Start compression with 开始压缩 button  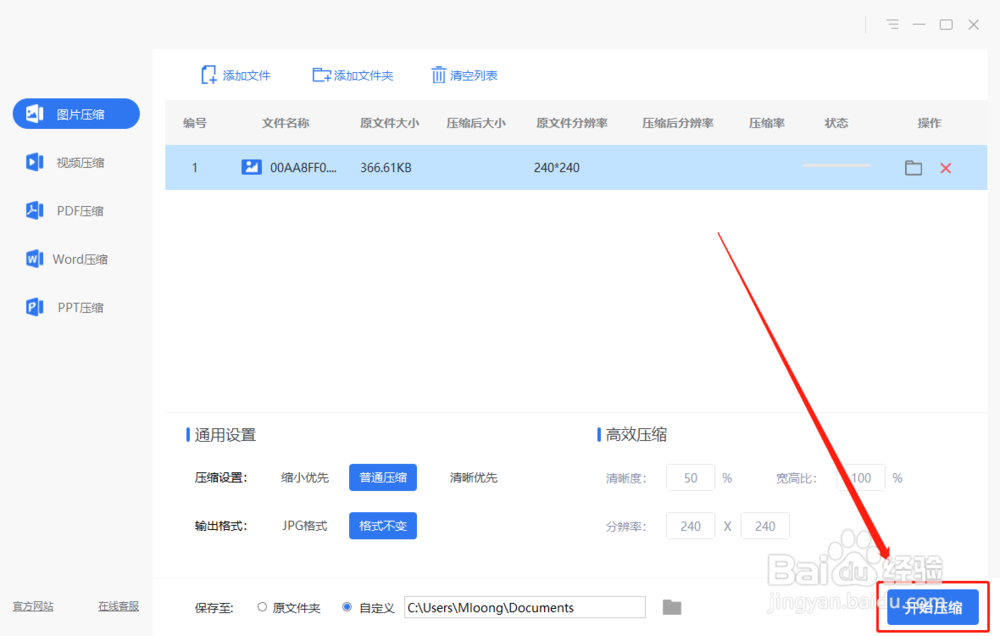pos(932,606)
